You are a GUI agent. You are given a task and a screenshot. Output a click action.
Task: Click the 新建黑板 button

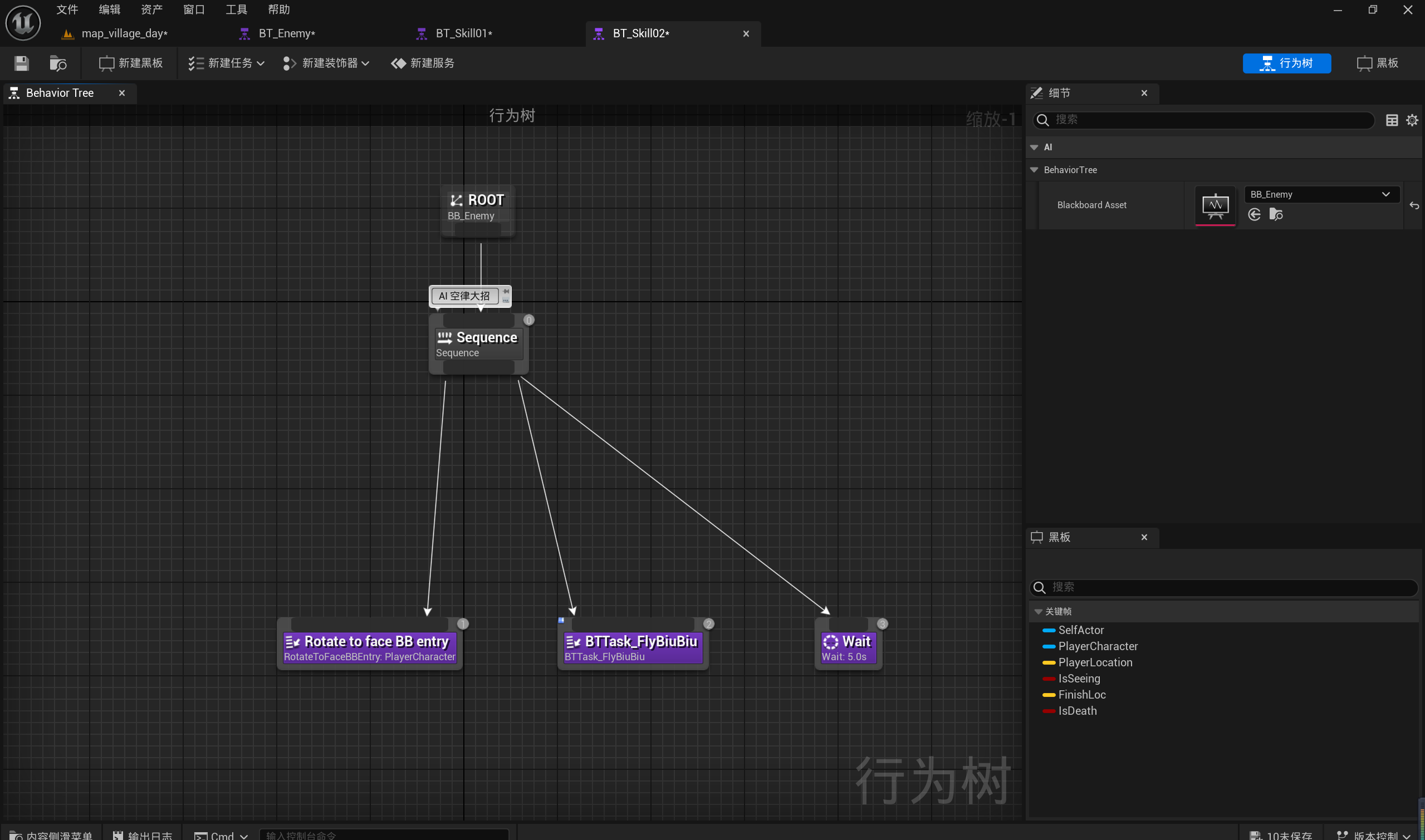(x=131, y=63)
